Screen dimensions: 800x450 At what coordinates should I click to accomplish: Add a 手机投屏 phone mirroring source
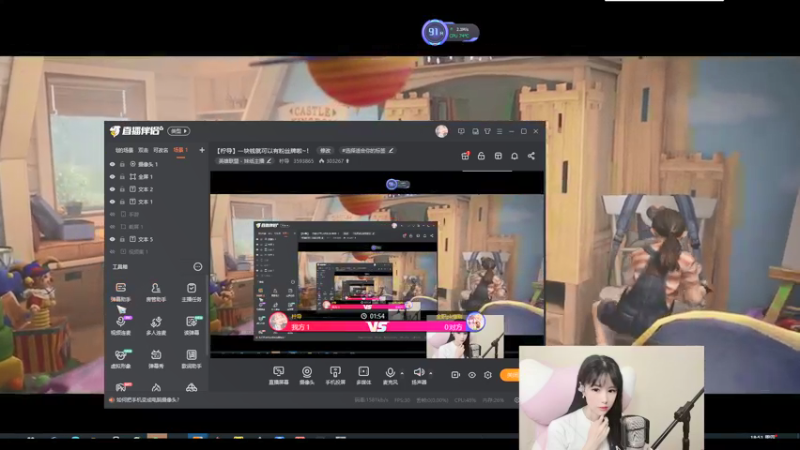coord(335,375)
